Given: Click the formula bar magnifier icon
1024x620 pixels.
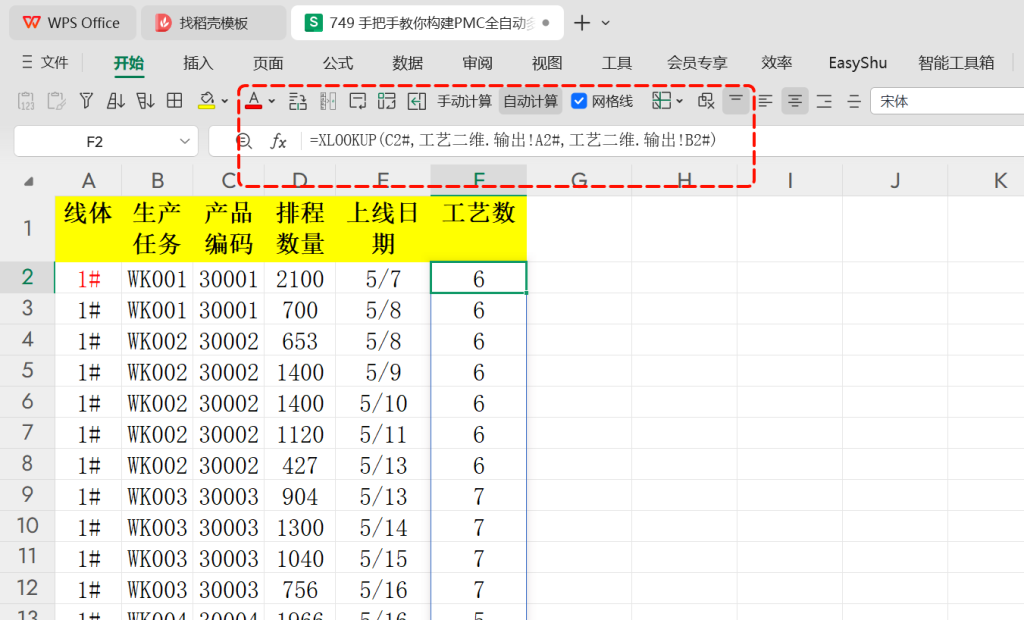Looking at the screenshot, I should point(244,141).
